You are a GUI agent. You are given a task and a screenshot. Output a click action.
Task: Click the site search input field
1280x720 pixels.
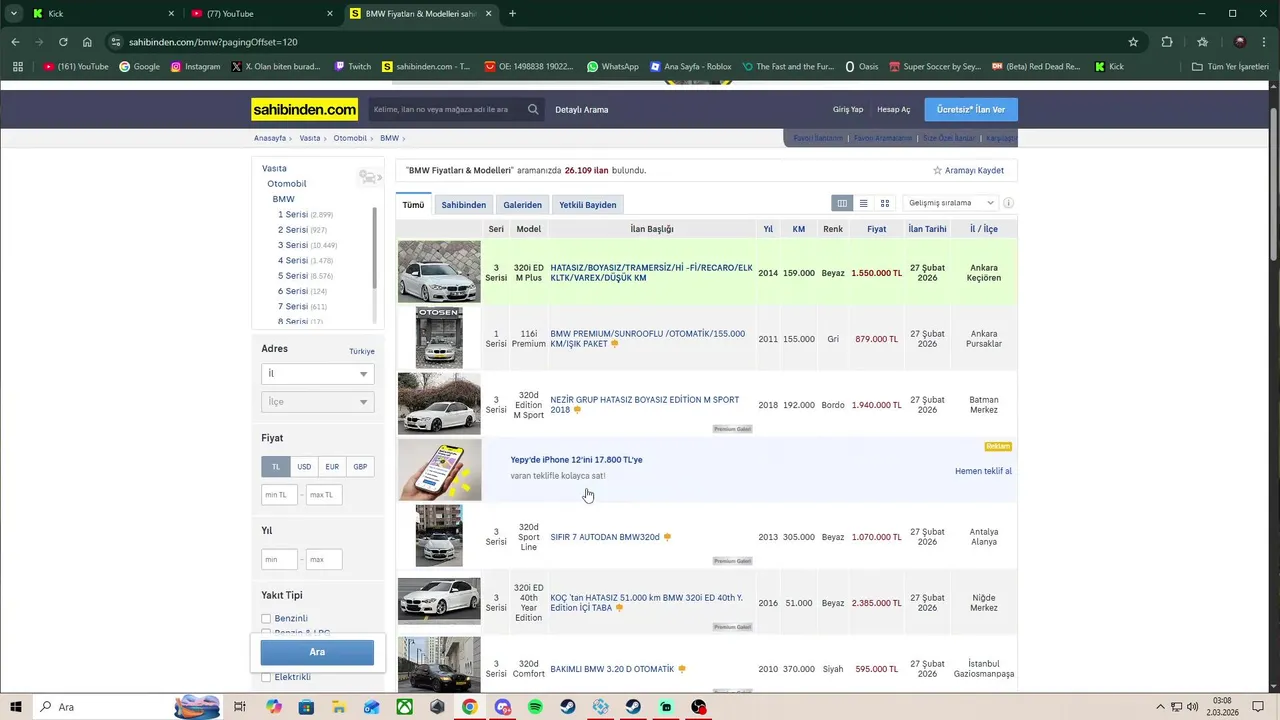coord(444,109)
